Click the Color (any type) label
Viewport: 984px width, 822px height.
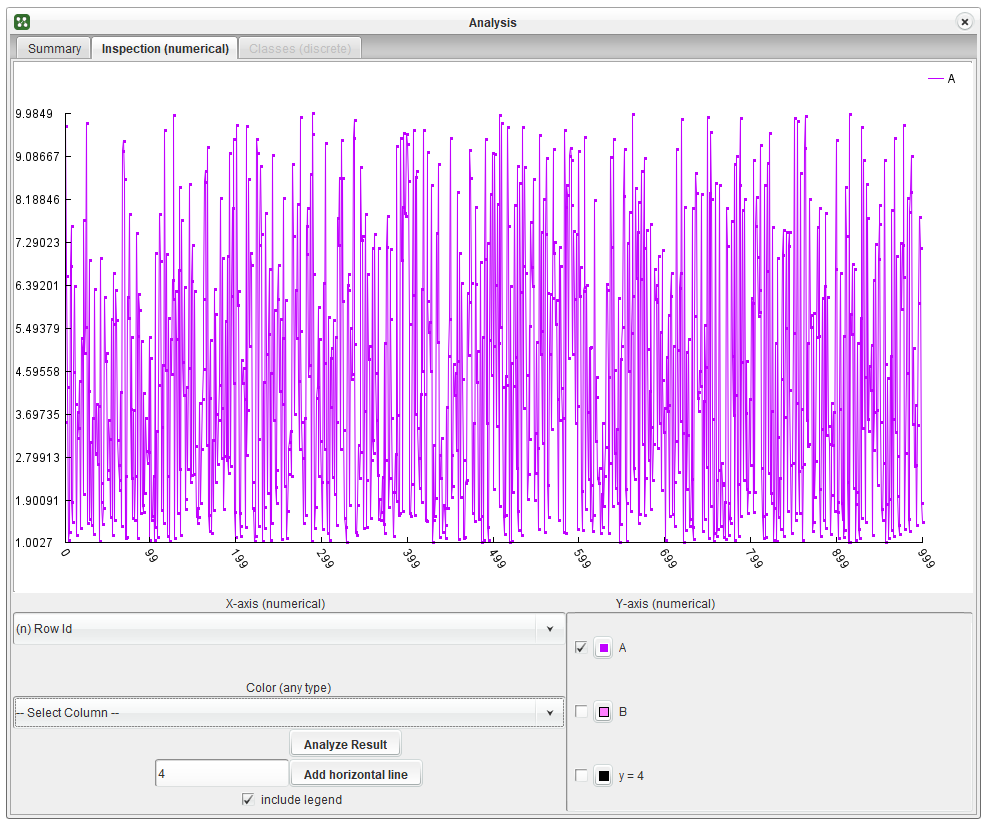pyautogui.click(x=289, y=688)
